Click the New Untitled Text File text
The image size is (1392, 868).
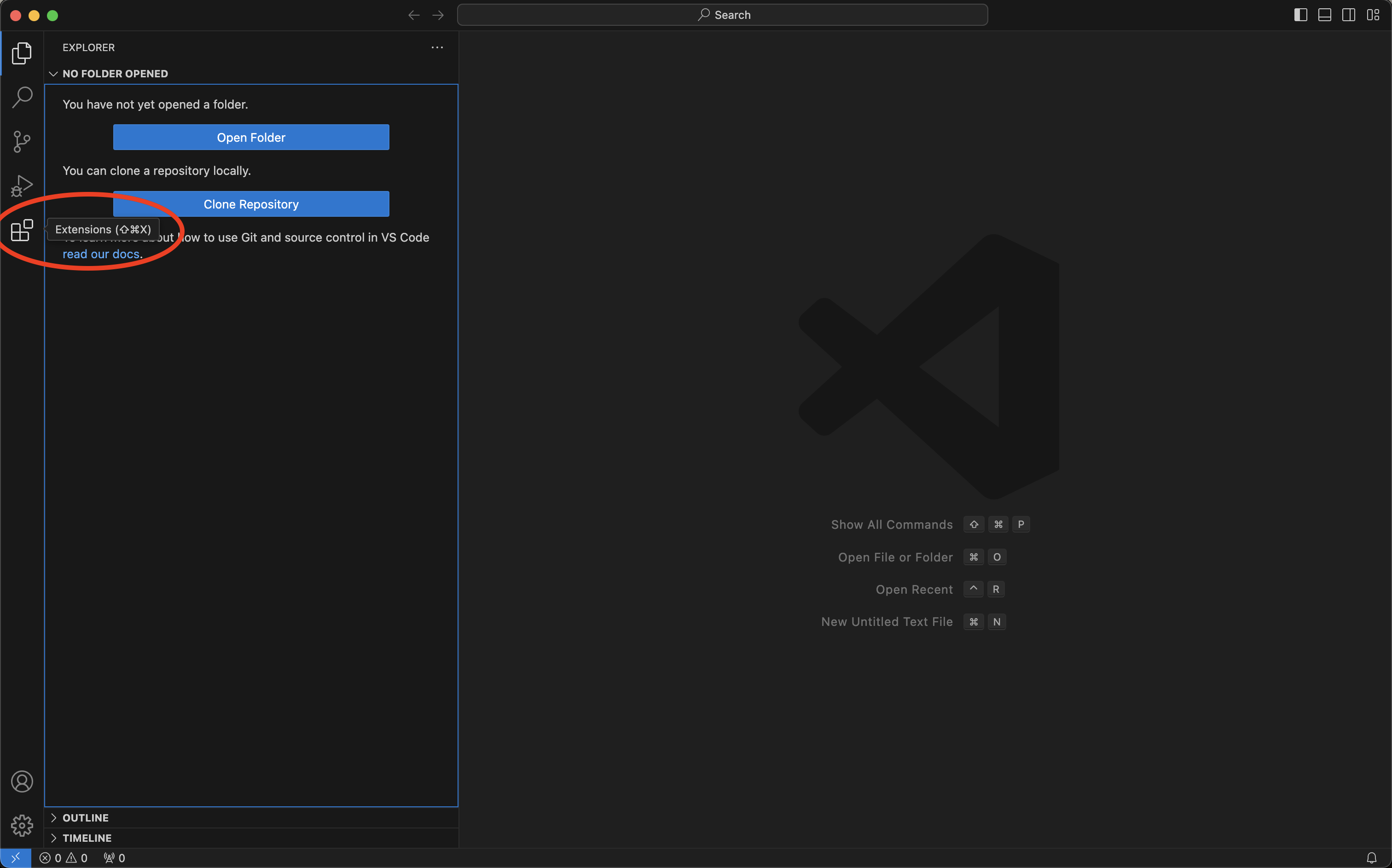tap(887, 622)
